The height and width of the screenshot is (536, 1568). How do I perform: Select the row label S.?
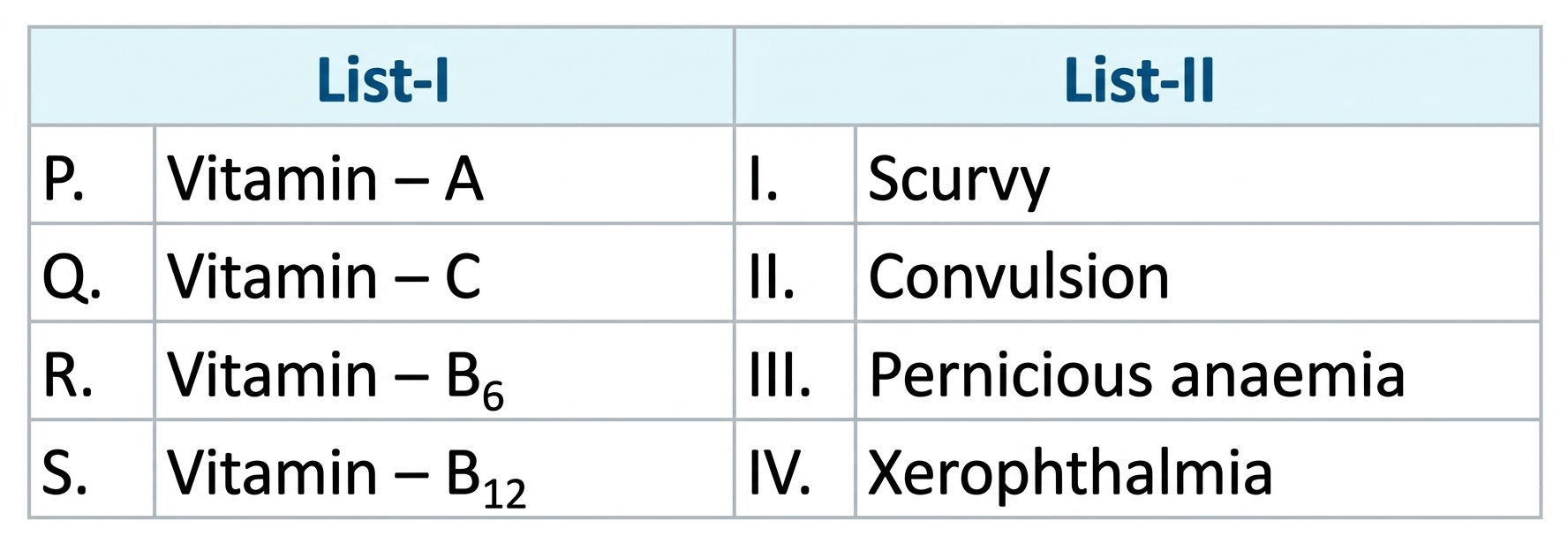point(64,472)
